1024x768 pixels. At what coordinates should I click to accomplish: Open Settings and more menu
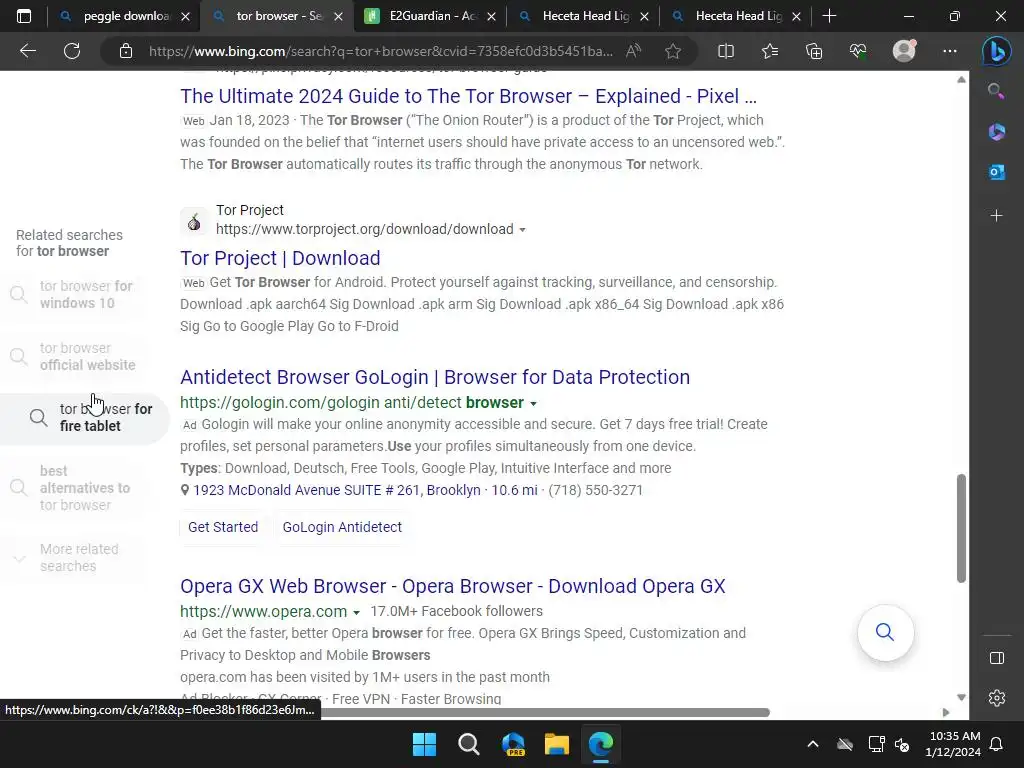(x=950, y=51)
